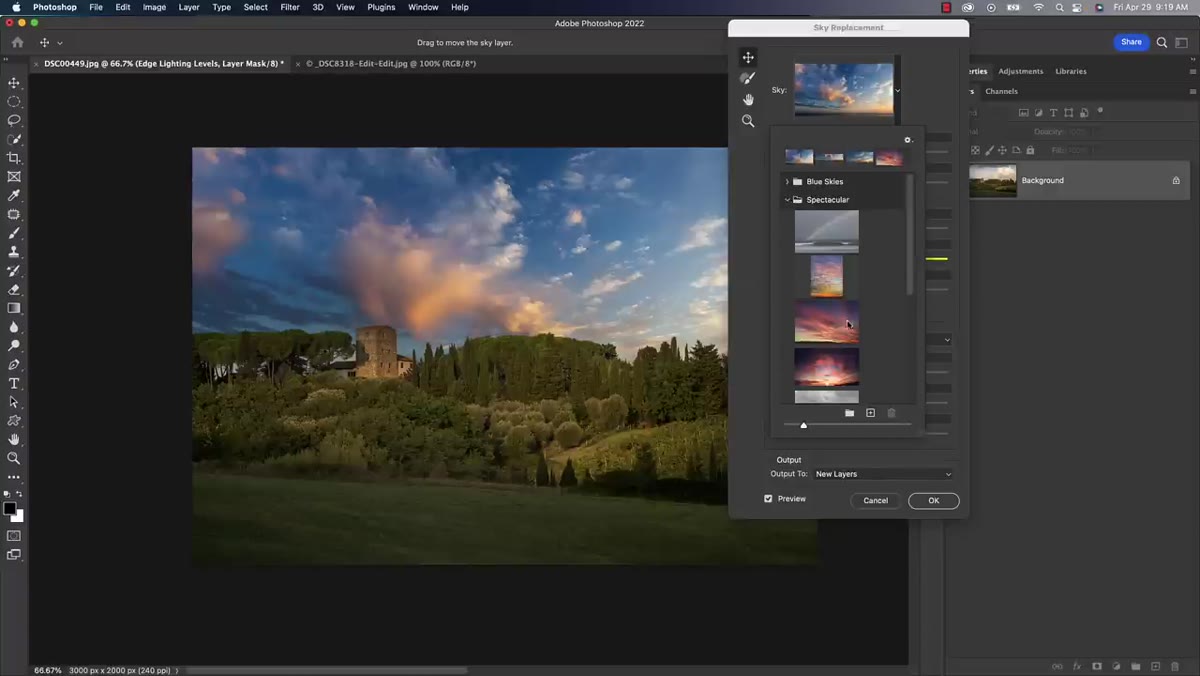Click OK in Sky Replacement dialog

click(934, 500)
